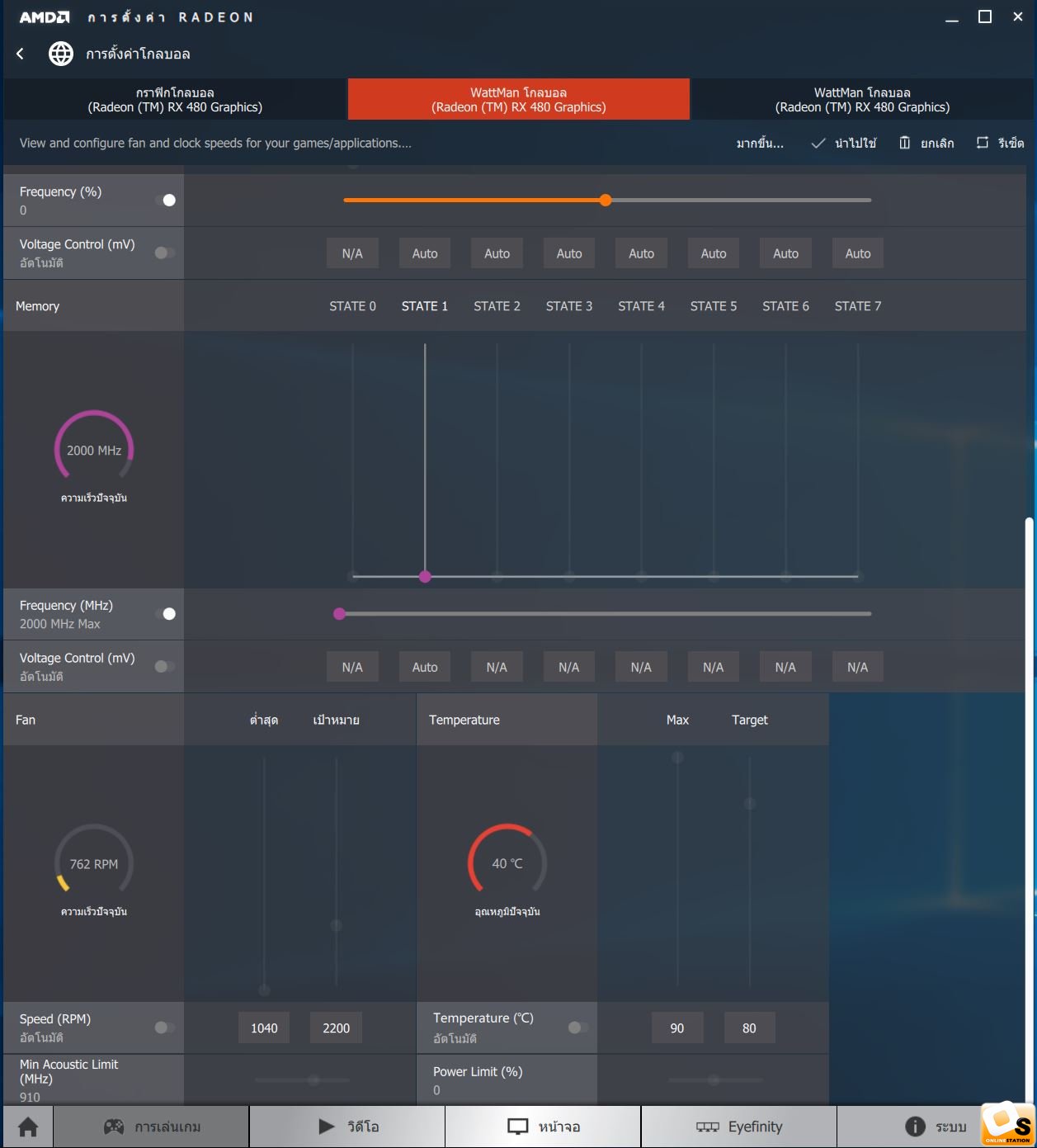
Task: Switch to the กราฟิกโกลบอล tab
Action: click(175, 99)
